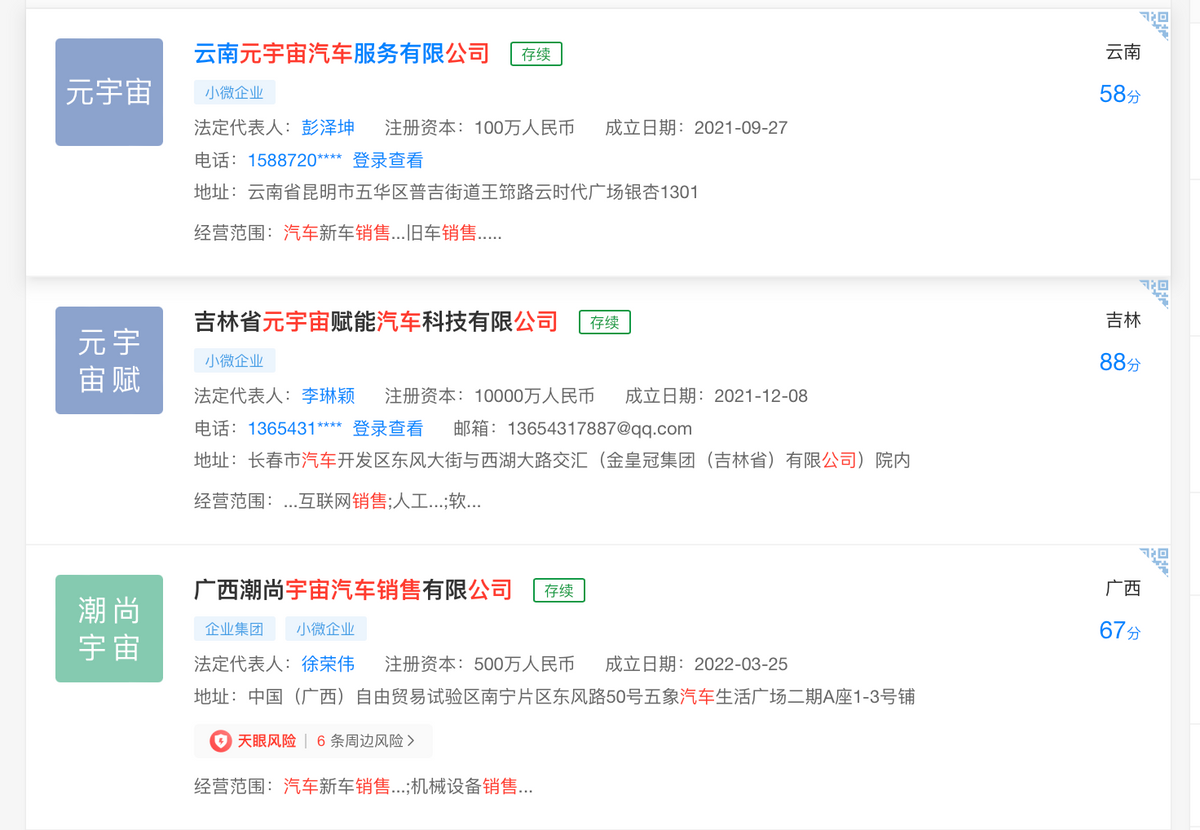Click the 88分 score for 吉林省元宇宙赋能

[1119, 363]
